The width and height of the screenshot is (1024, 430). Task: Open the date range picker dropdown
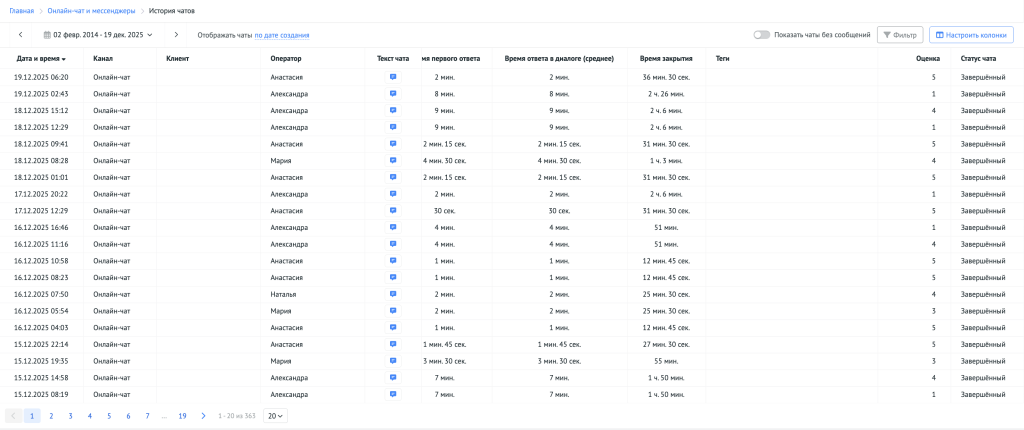98,35
